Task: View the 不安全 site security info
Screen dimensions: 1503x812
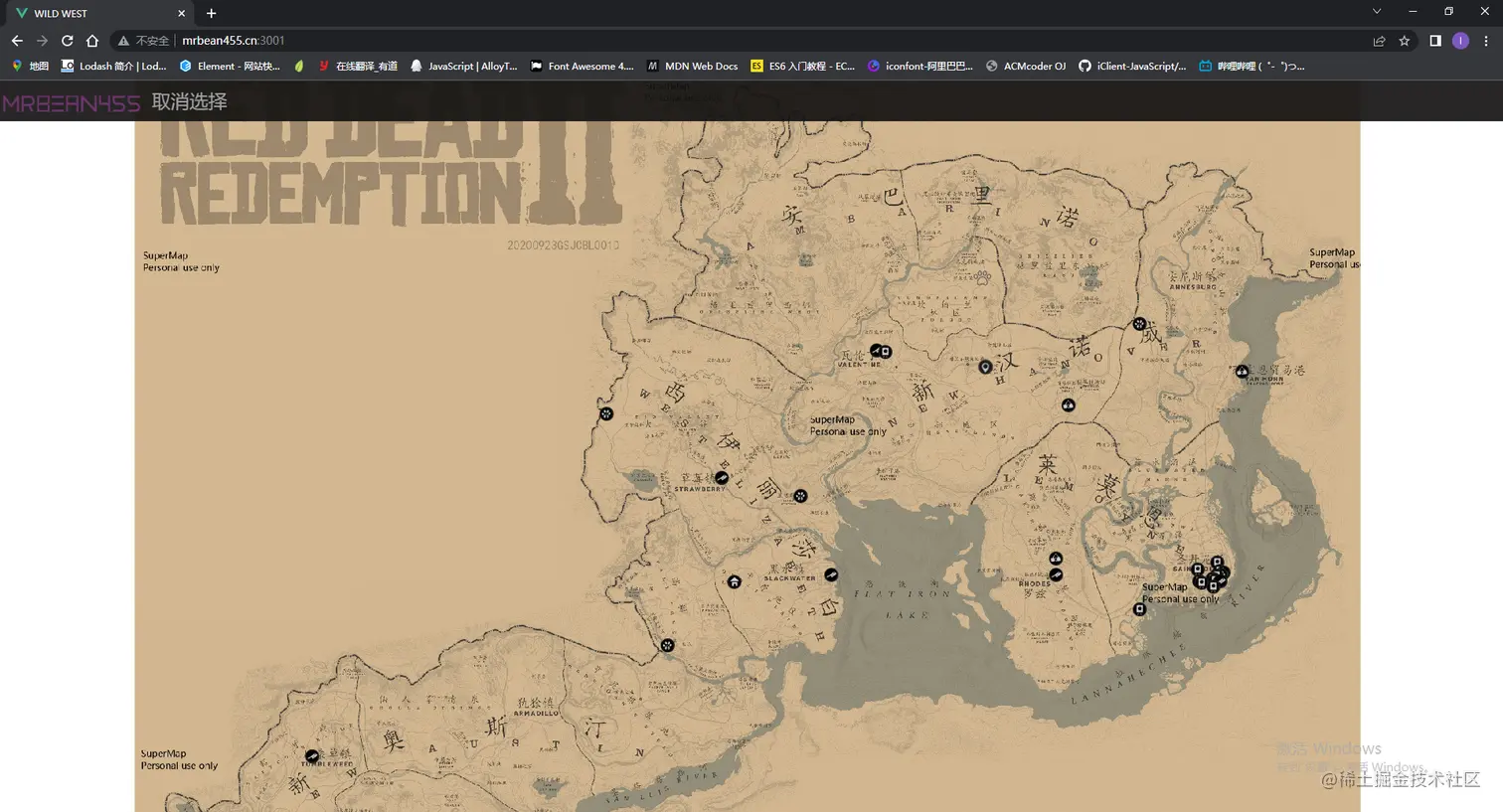Action: (x=143, y=41)
